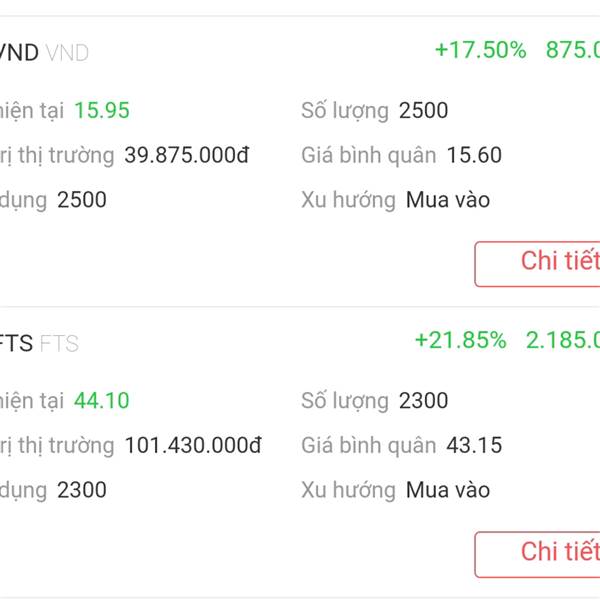
Task: Click FTS profit amount 2.185.0
Action: pos(563,340)
